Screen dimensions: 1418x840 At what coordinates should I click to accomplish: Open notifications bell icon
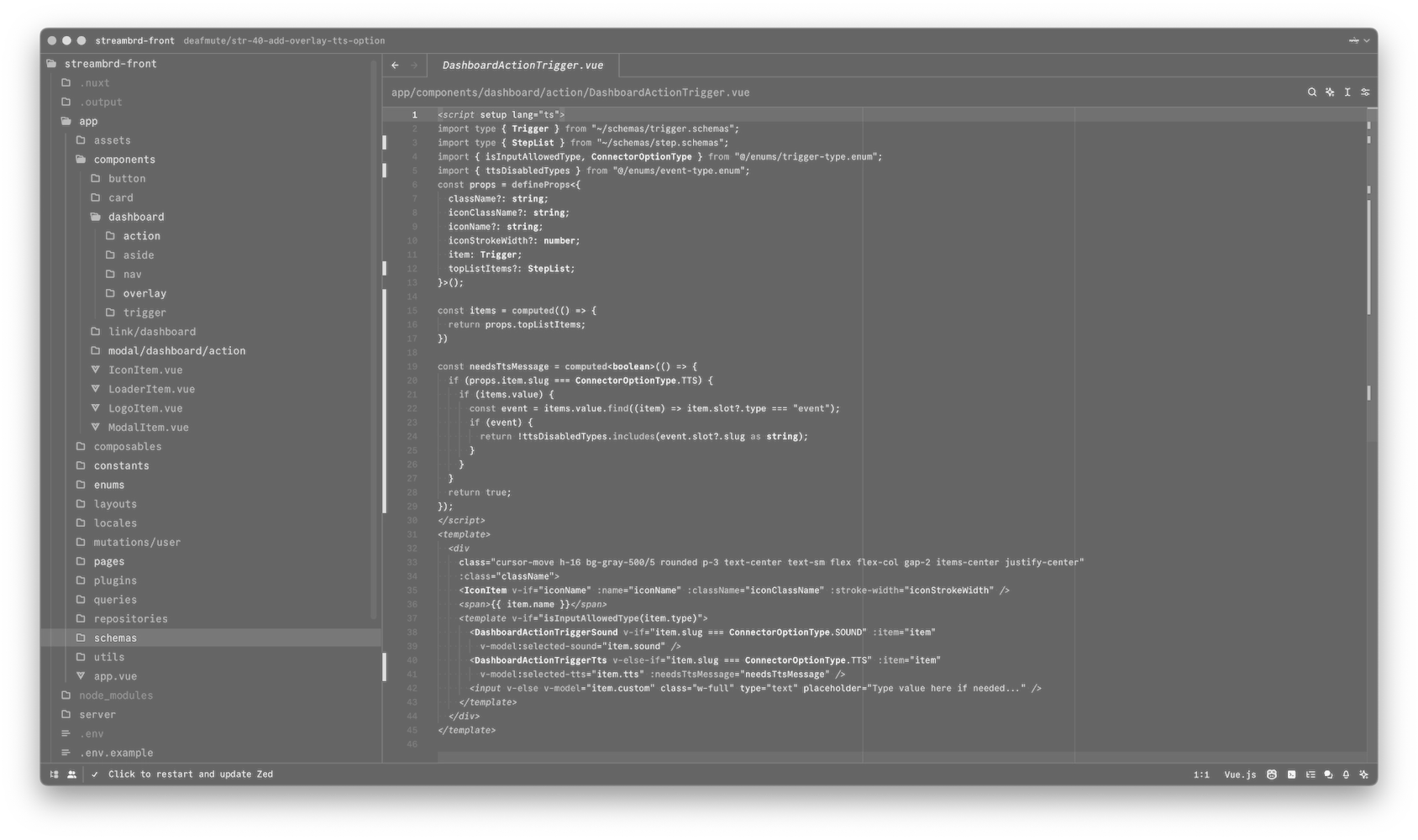tap(1346, 774)
